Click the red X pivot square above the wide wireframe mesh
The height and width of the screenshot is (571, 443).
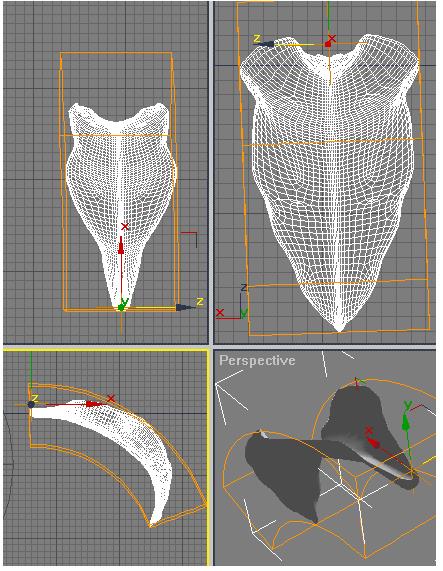click(328, 44)
